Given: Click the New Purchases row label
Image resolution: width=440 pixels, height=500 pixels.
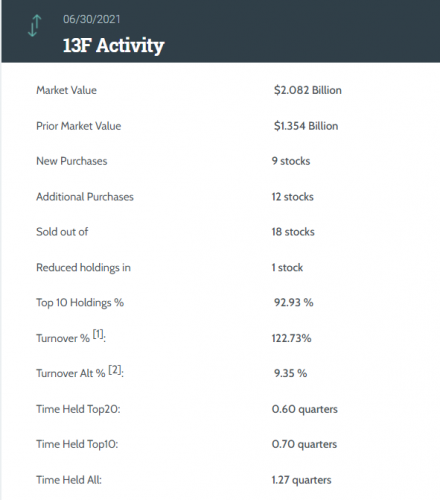Looking at the screenshot, I should tap(72, 161).
